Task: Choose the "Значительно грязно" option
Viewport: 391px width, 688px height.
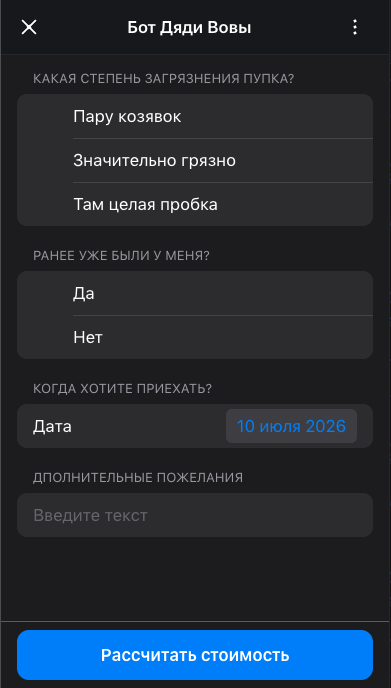Action: [x=195, y=160]
